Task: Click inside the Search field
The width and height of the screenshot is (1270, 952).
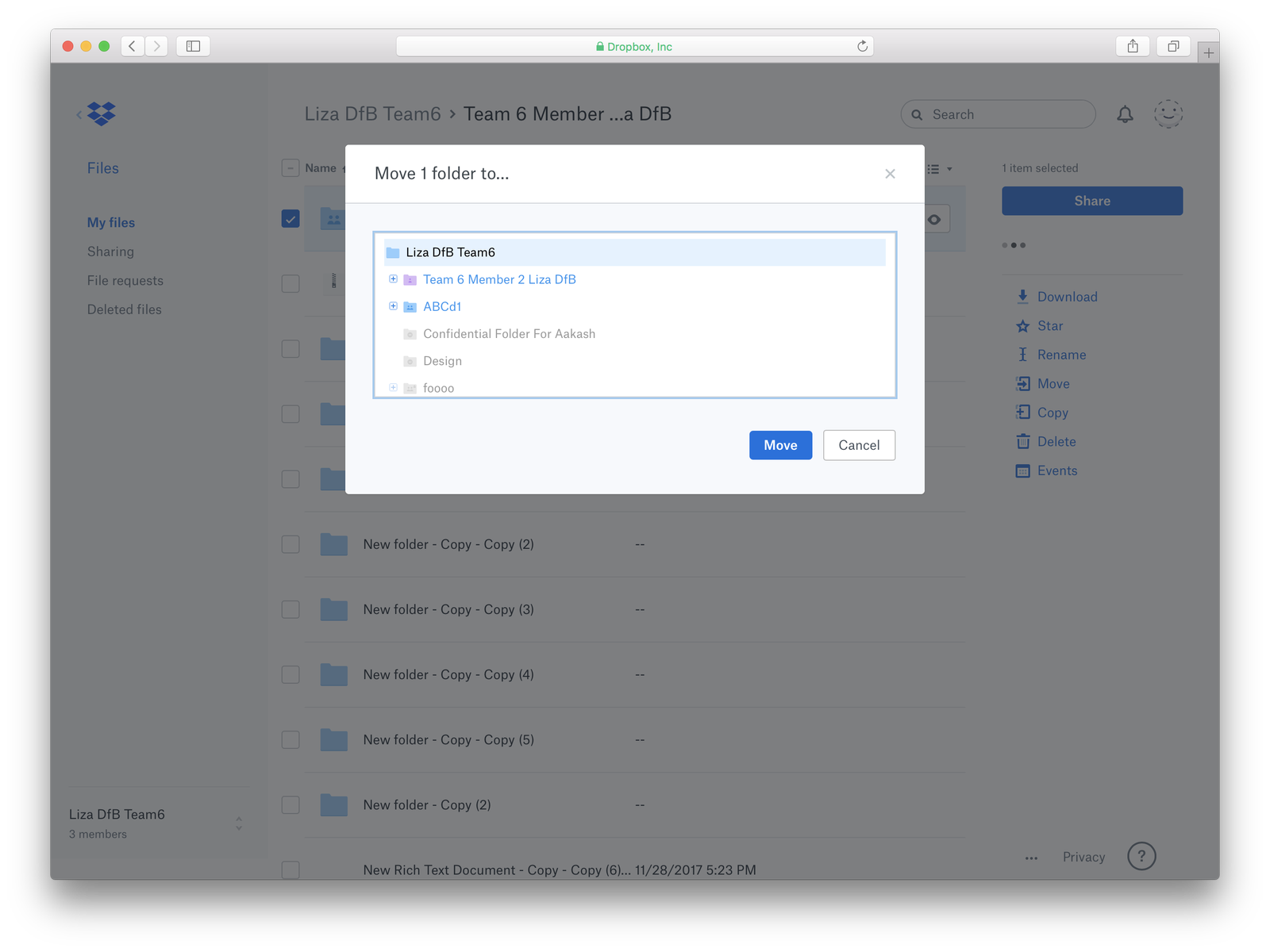Action: coord(996,114)
